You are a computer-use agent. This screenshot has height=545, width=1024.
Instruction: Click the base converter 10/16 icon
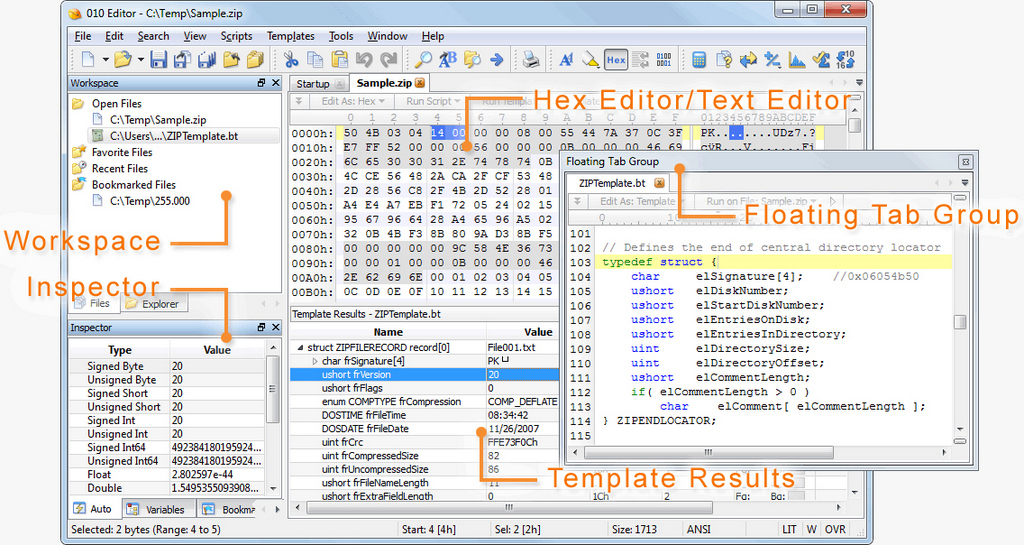point(846,60)
